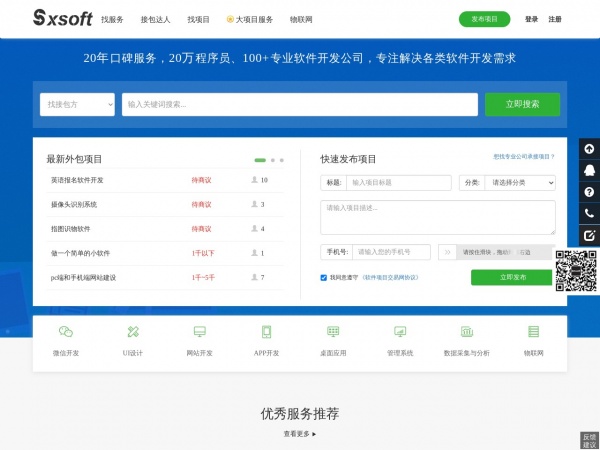Screen dimensions: 600x450
Task: Click the QQ contact sidebar icon
Action: pyautogui.click(x=589, y=170)
